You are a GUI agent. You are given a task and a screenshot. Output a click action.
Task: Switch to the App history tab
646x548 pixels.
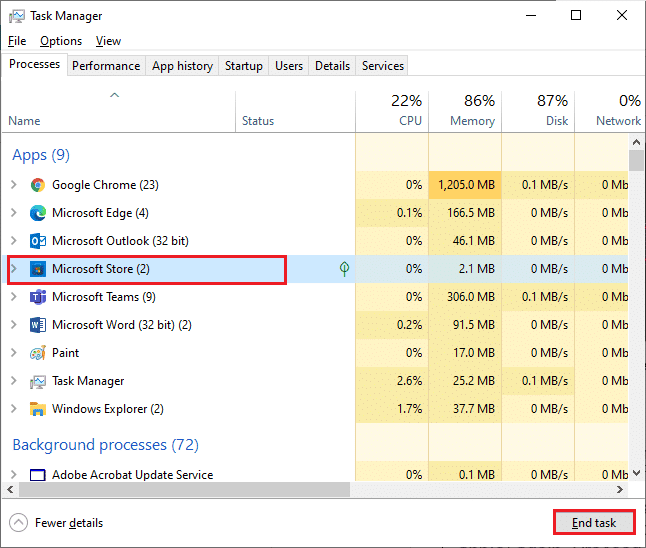point(182,66)
